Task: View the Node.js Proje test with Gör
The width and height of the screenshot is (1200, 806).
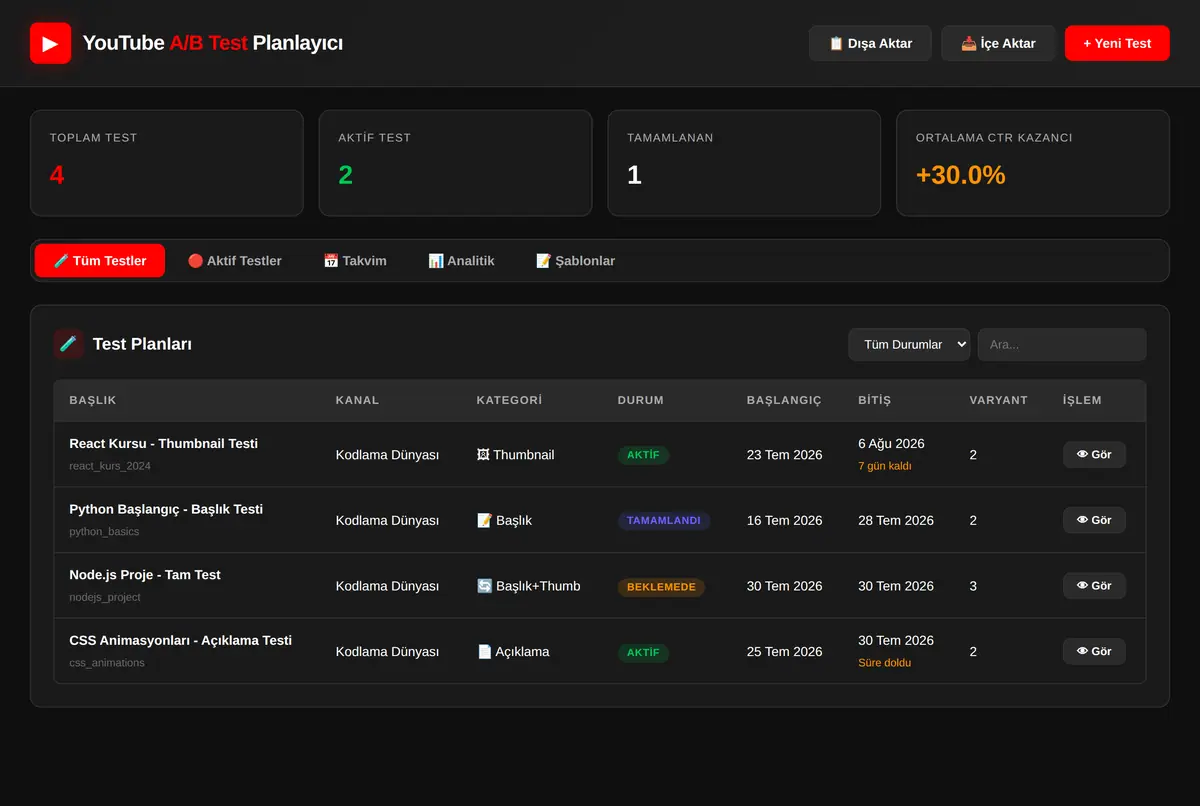Action: click(x=1094, y=586)
